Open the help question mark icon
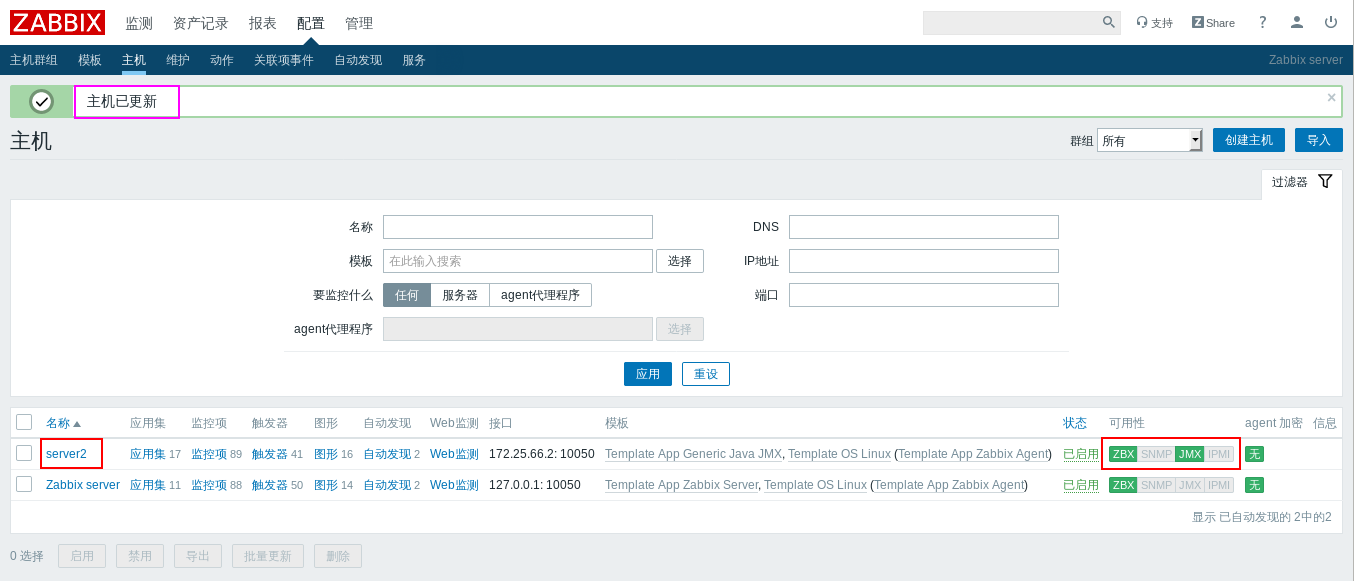1354x581 pixels. [x=1263, y=22]
